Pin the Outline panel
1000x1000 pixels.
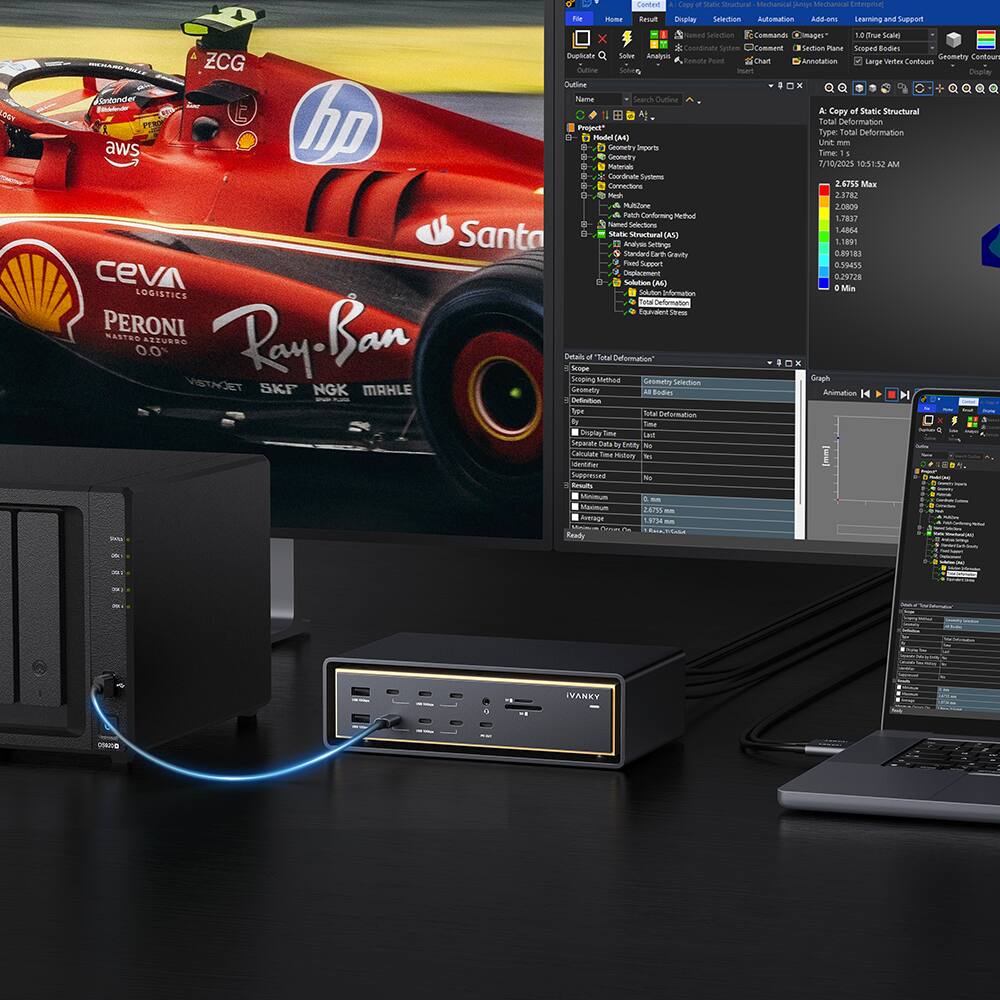[779, 85]
